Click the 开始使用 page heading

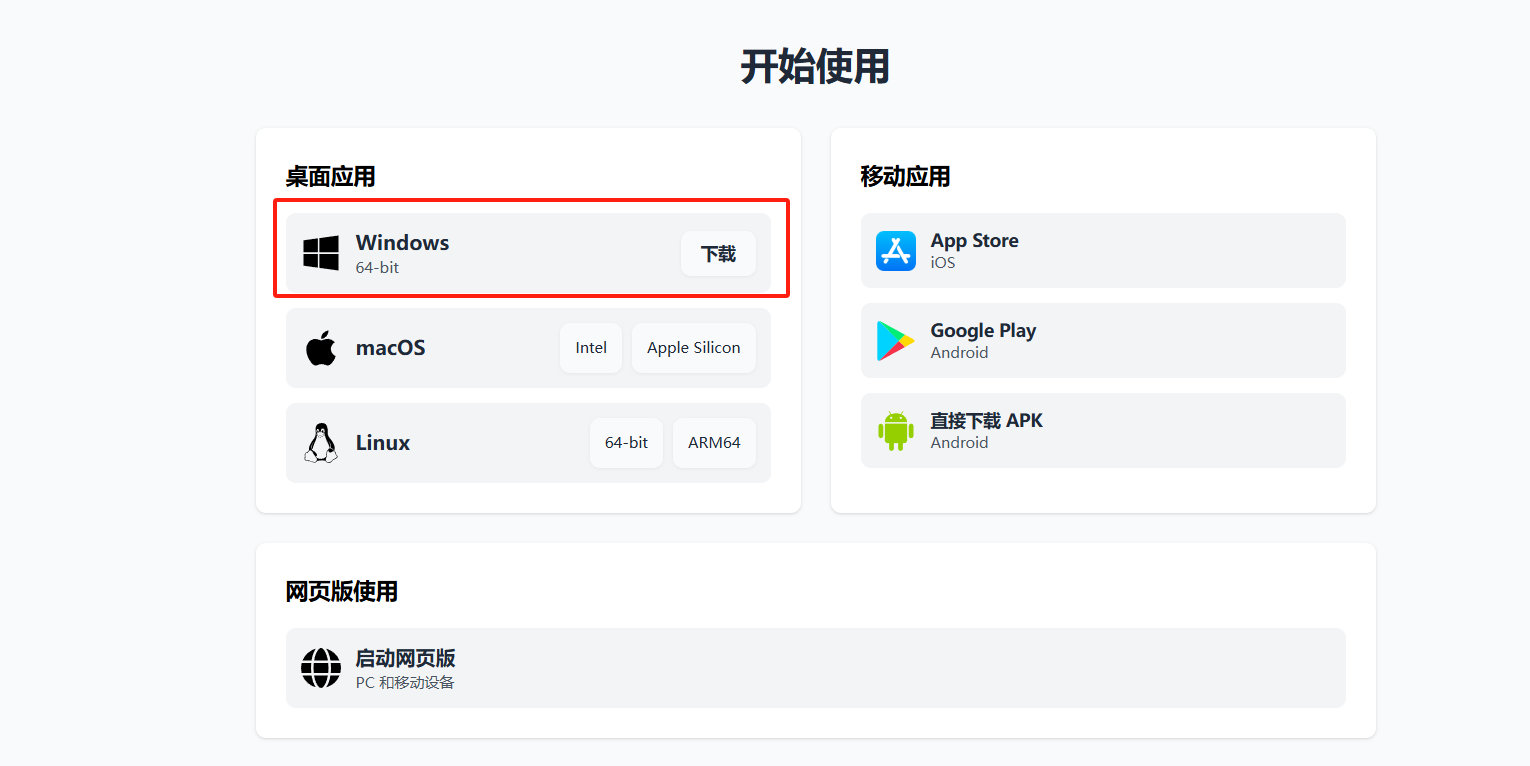click(816, 67)
